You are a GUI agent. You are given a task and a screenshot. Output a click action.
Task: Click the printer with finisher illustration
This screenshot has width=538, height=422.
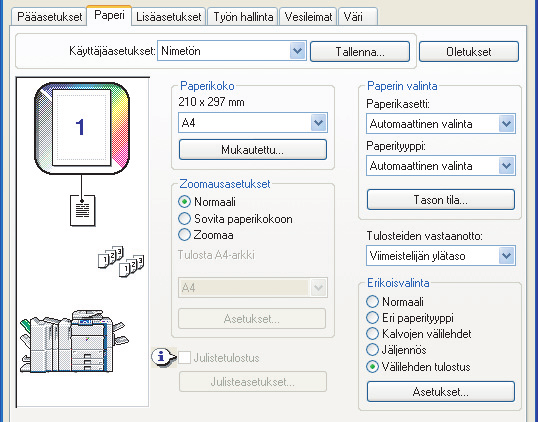click(74, 341)
